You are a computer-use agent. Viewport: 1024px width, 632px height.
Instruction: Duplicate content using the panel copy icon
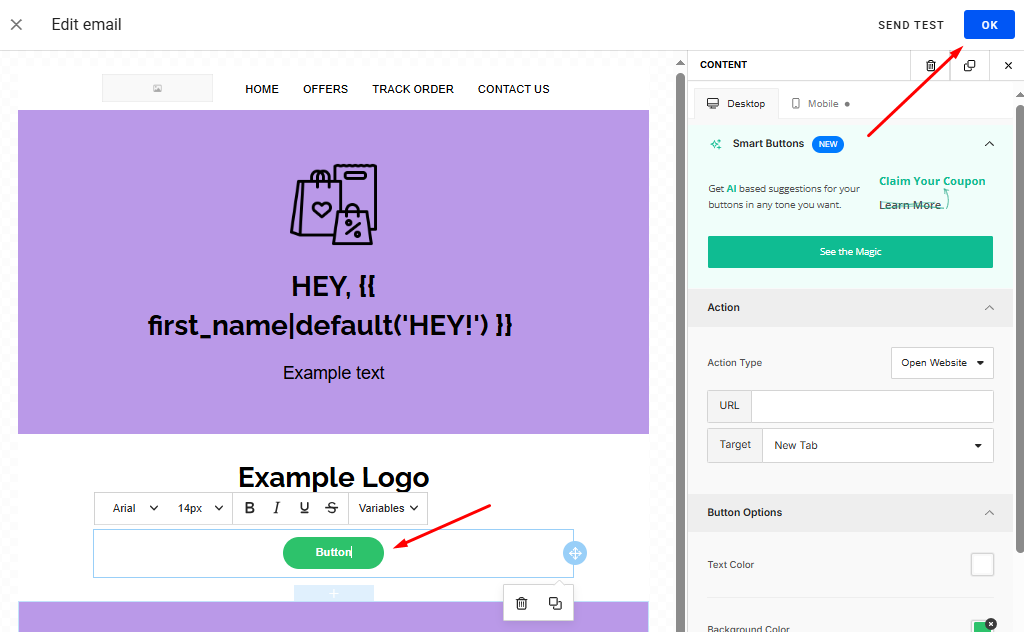click(x=969, y=65)
